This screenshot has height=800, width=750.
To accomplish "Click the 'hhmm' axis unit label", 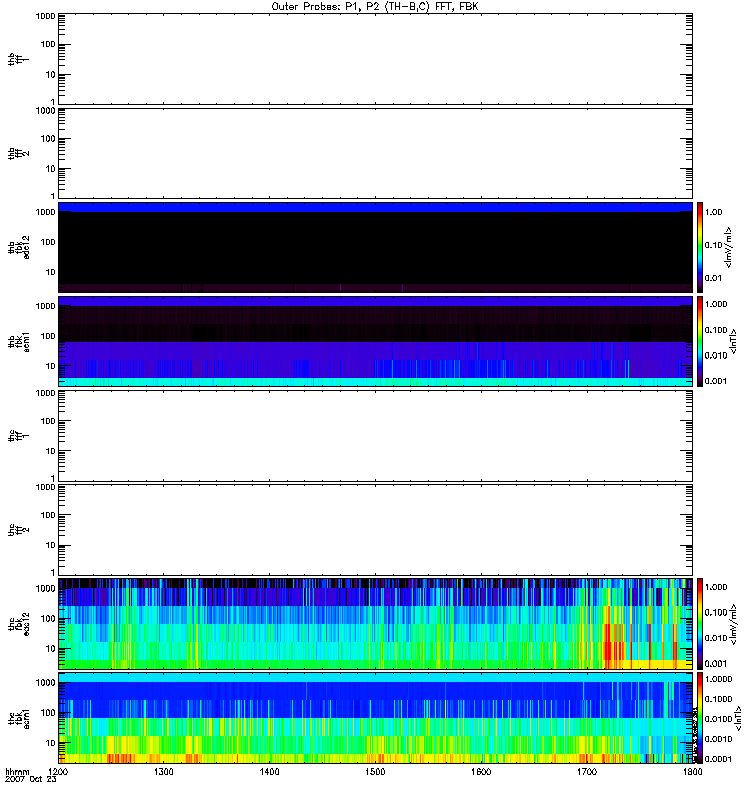I will click(x=17, y=772).
